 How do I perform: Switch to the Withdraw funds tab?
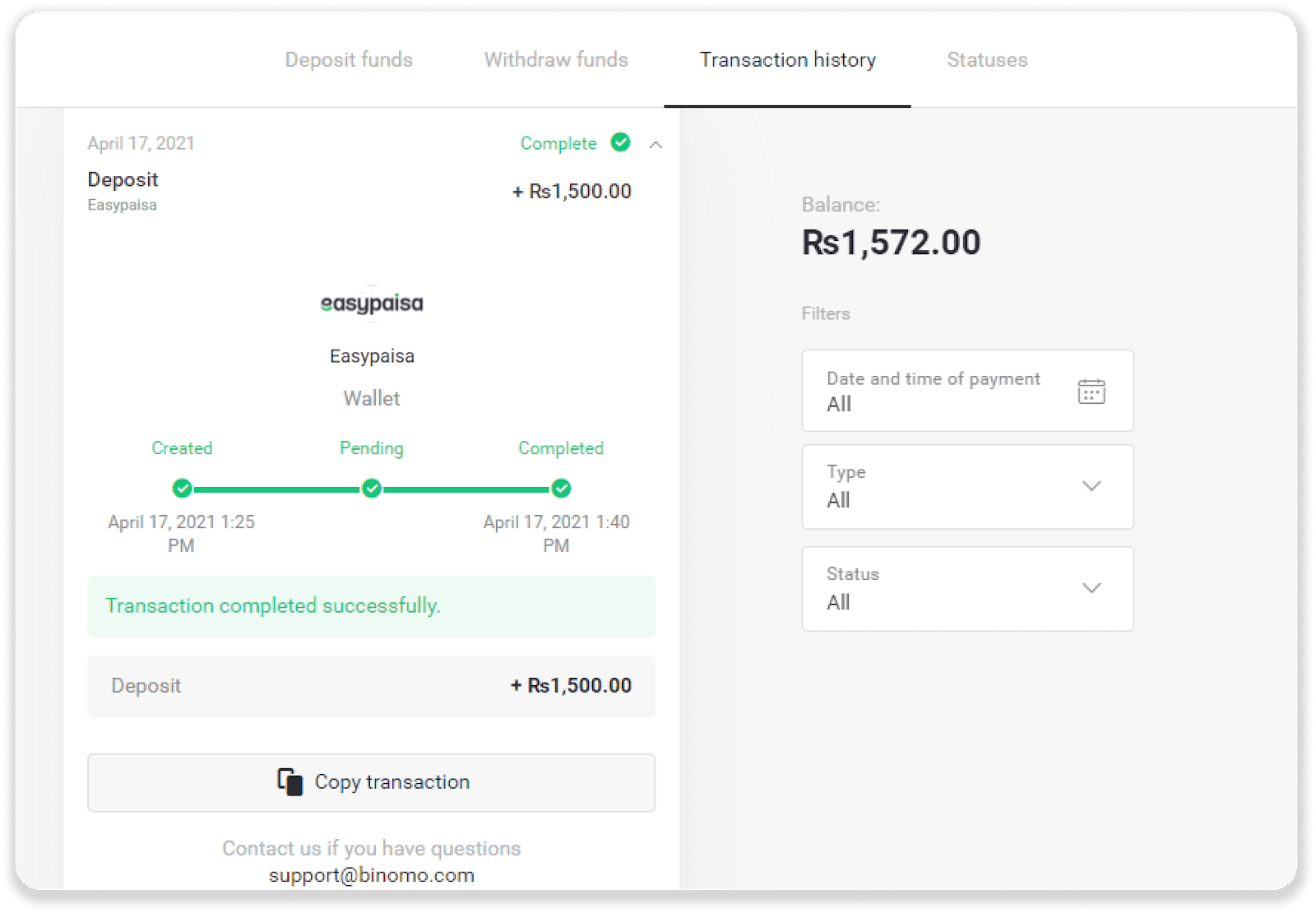[x=556, y=60]
